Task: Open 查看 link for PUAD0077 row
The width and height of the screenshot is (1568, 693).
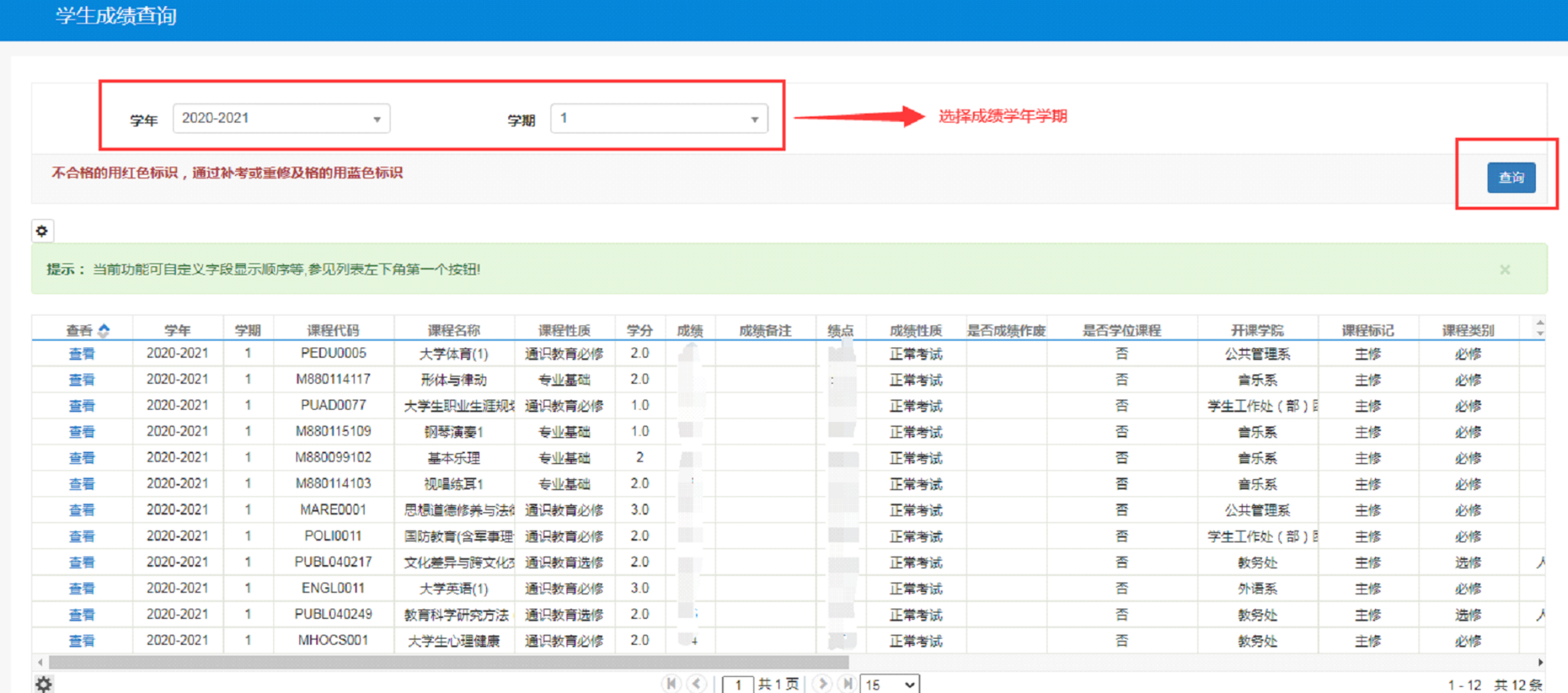Action: coord(82,406)
